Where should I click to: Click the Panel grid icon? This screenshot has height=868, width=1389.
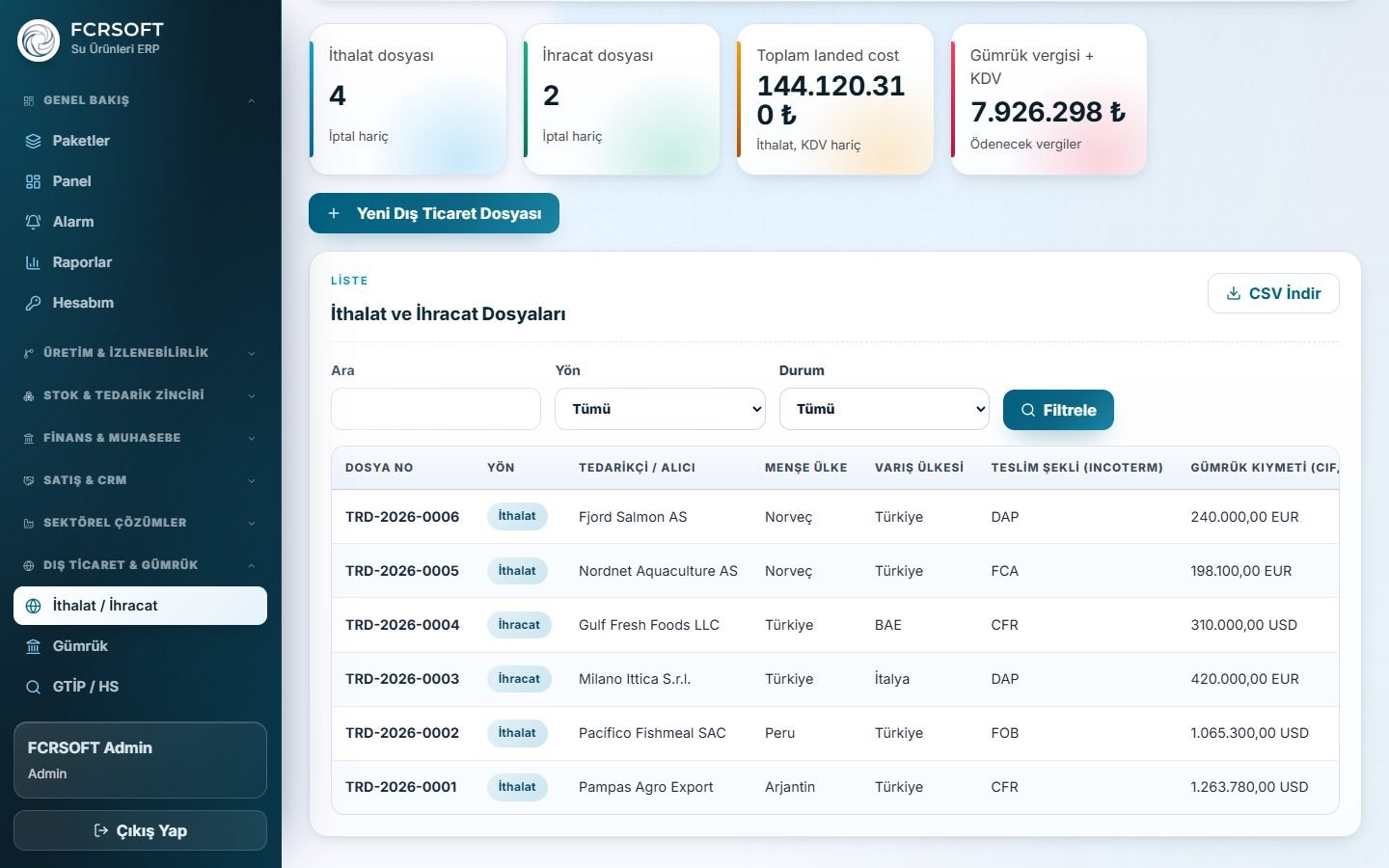pyautogui.click(x=33, y=181)
